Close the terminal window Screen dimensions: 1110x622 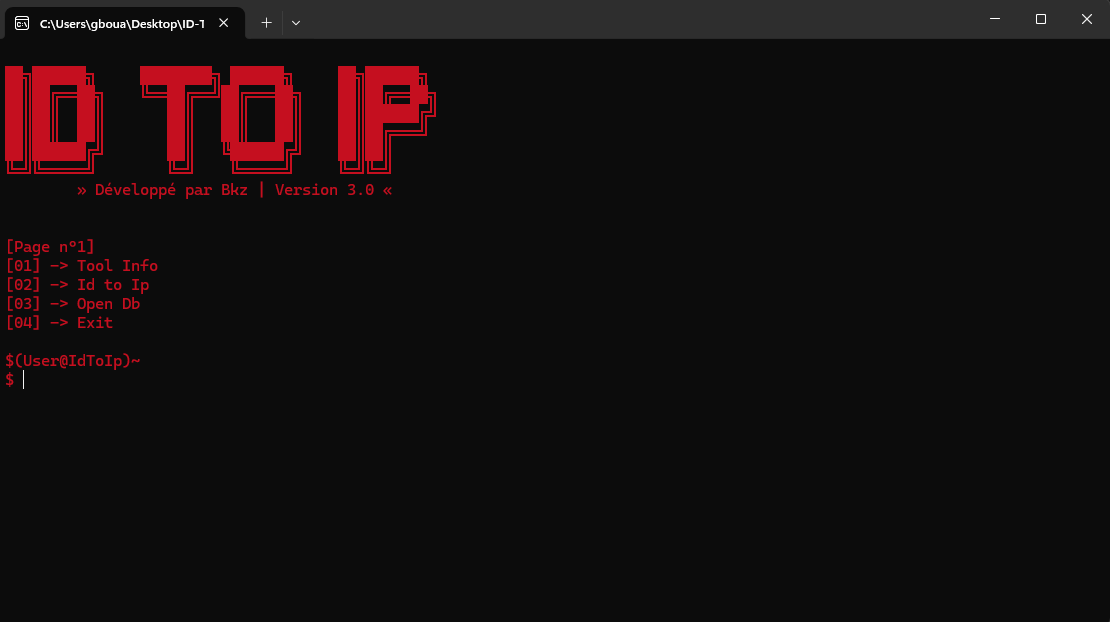[1087, 19]
